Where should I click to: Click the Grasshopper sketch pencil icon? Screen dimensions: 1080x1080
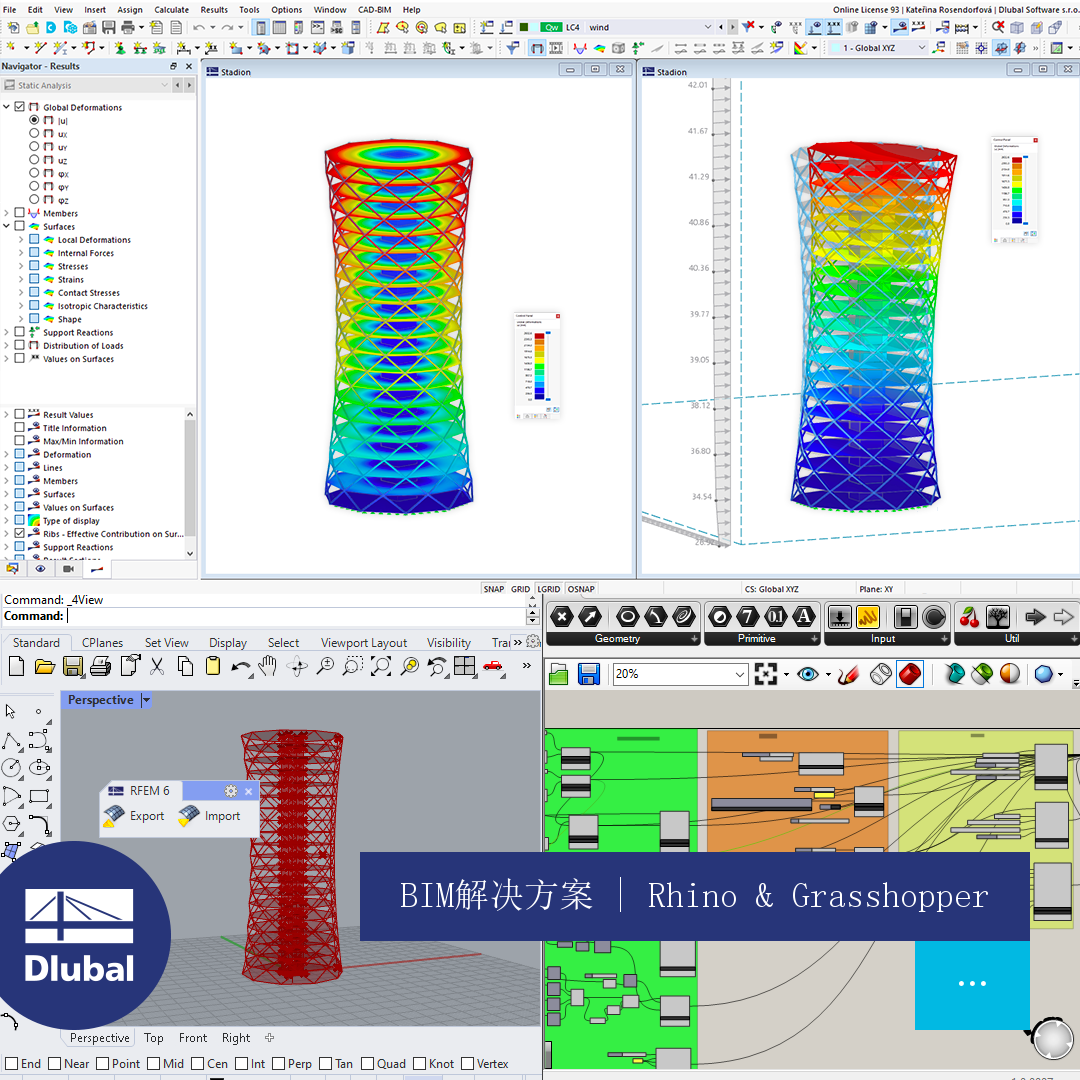[x=849, y=674]
